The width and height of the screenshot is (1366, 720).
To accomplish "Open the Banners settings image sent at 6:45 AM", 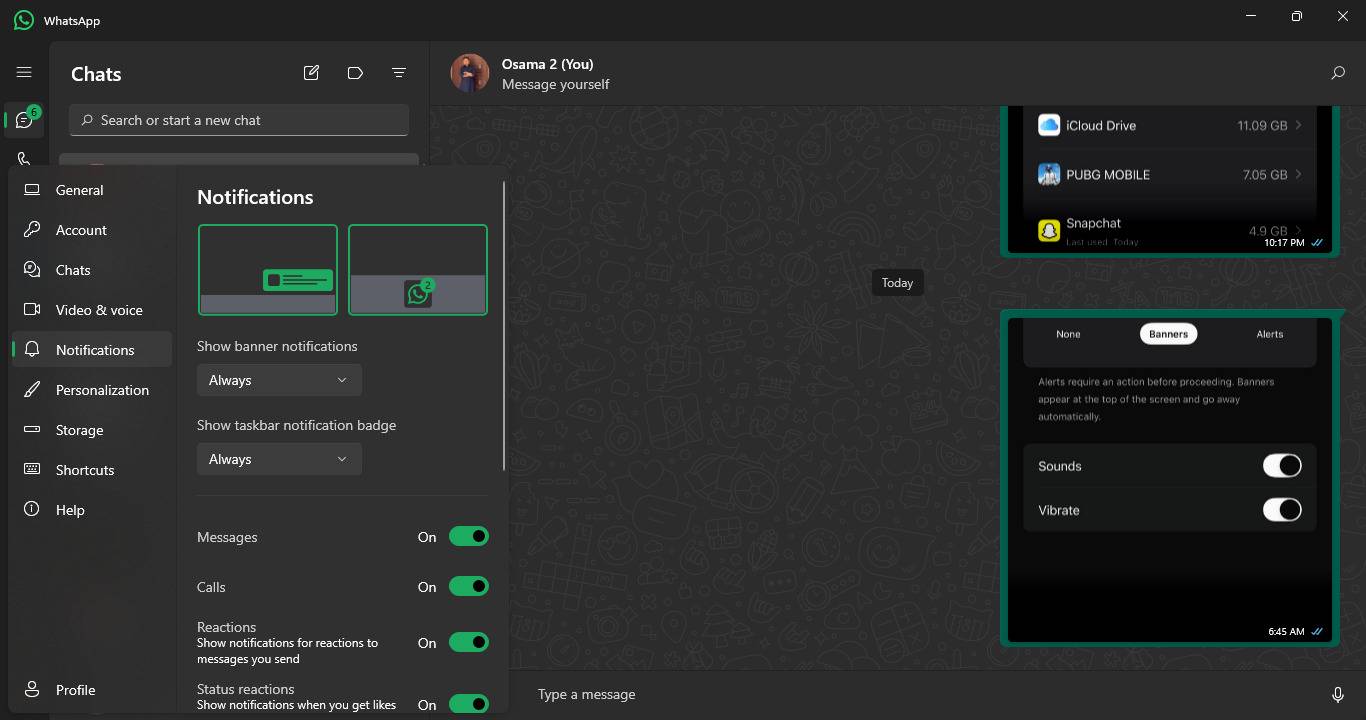I will (x=1169, y=478).
